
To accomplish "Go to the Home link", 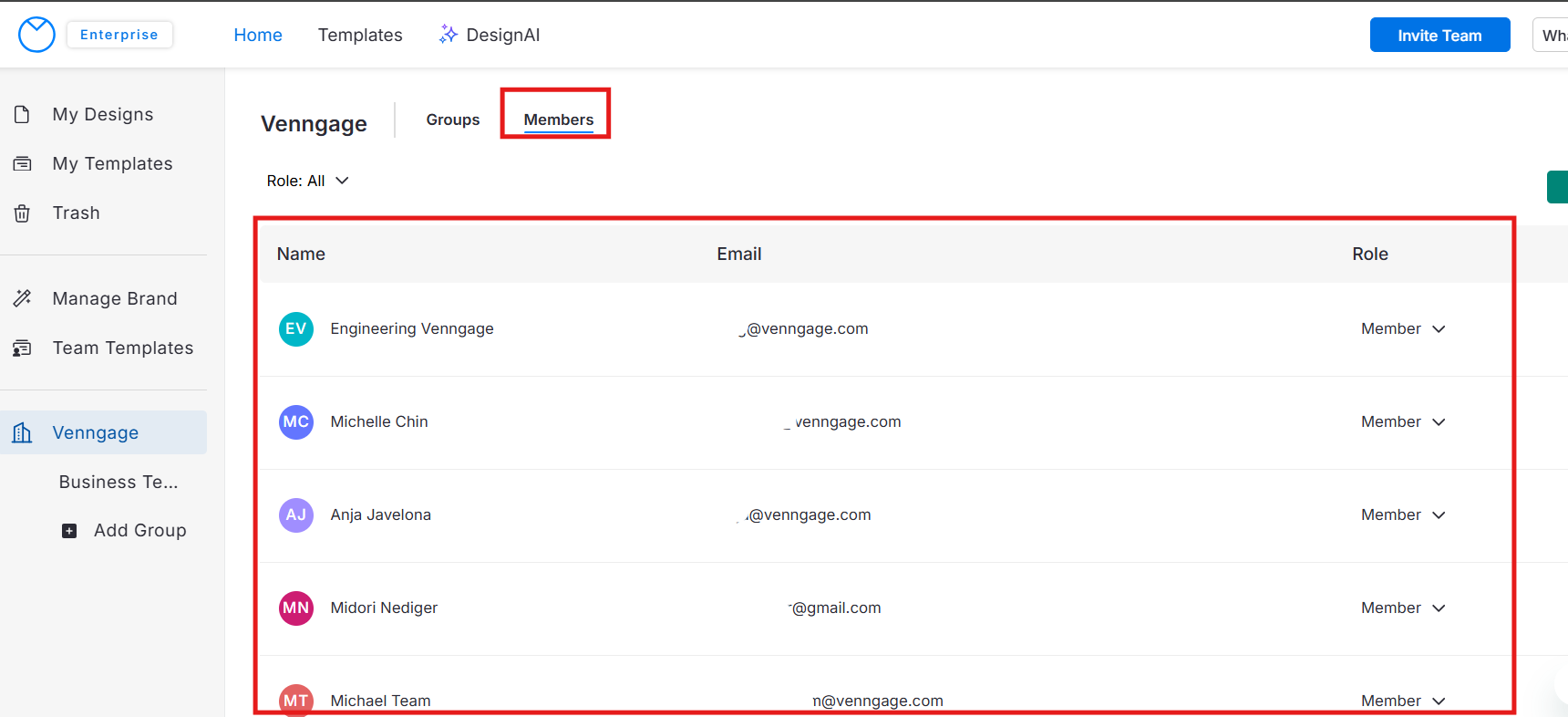I will [258, 35].
